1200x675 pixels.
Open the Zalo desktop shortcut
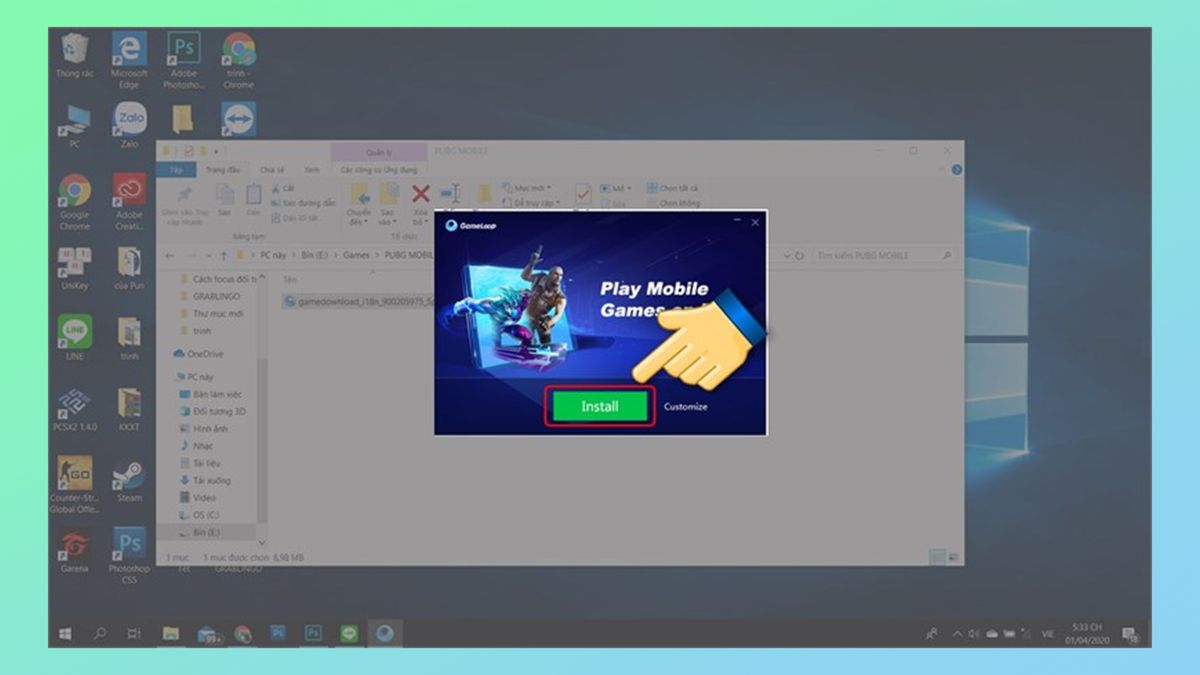129,126
